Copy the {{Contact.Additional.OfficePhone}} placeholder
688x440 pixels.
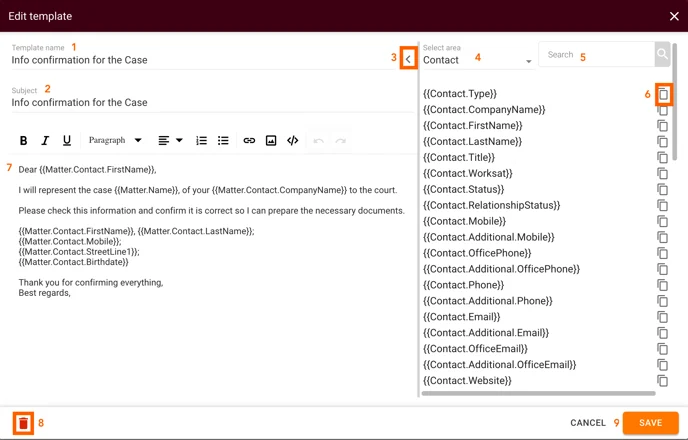[663, 269]
